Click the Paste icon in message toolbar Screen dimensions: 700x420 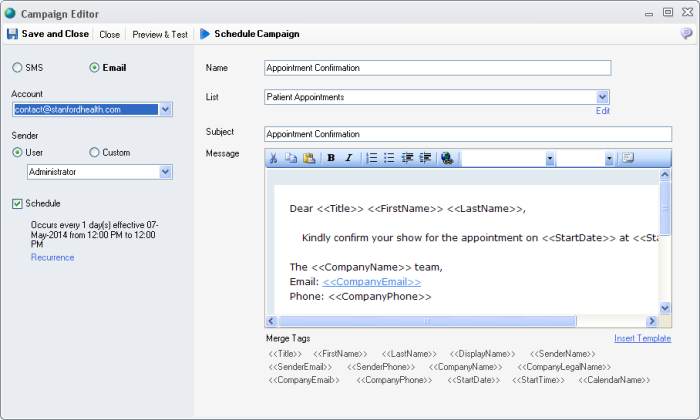tap(309, 158)
